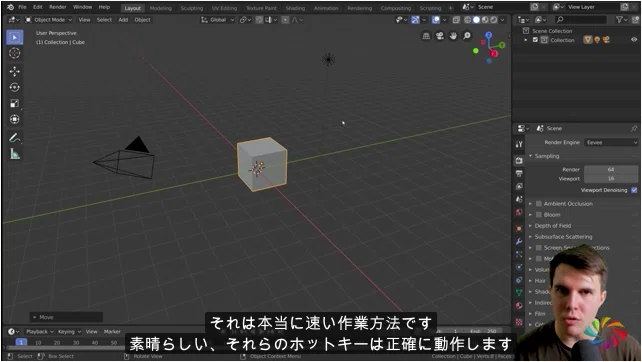642x362 pixels.
Task: Hide the Collection with eye icon
Action: (634, 40)
